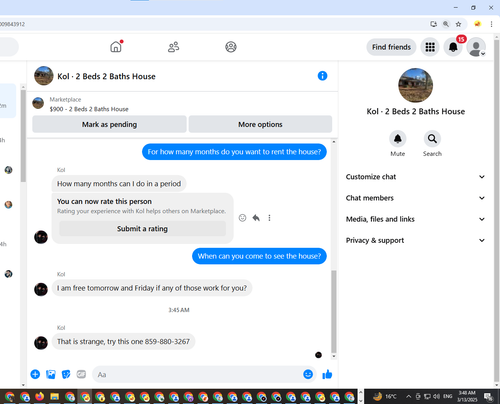Click the chat list left scrollbar

[x=23, y=136]
